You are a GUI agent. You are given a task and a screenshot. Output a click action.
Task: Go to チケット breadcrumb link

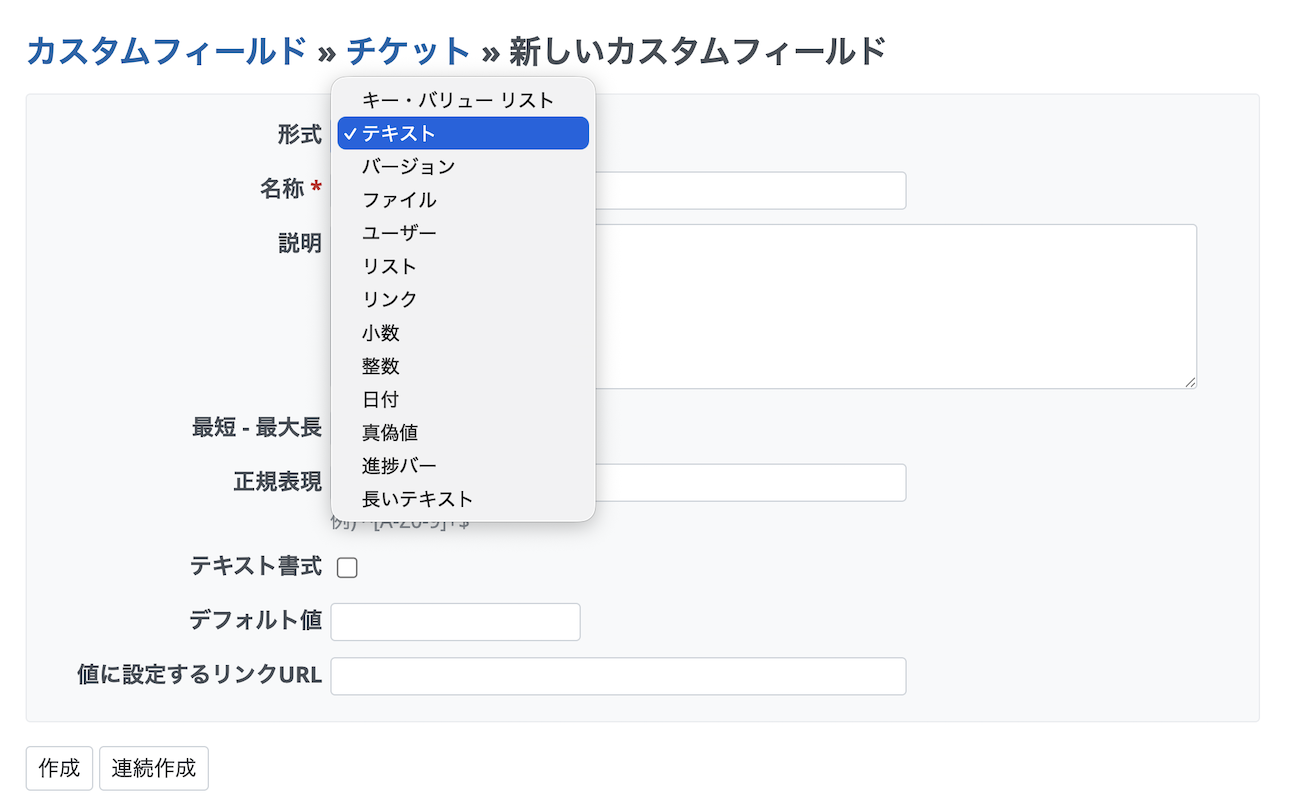(408, 50)
